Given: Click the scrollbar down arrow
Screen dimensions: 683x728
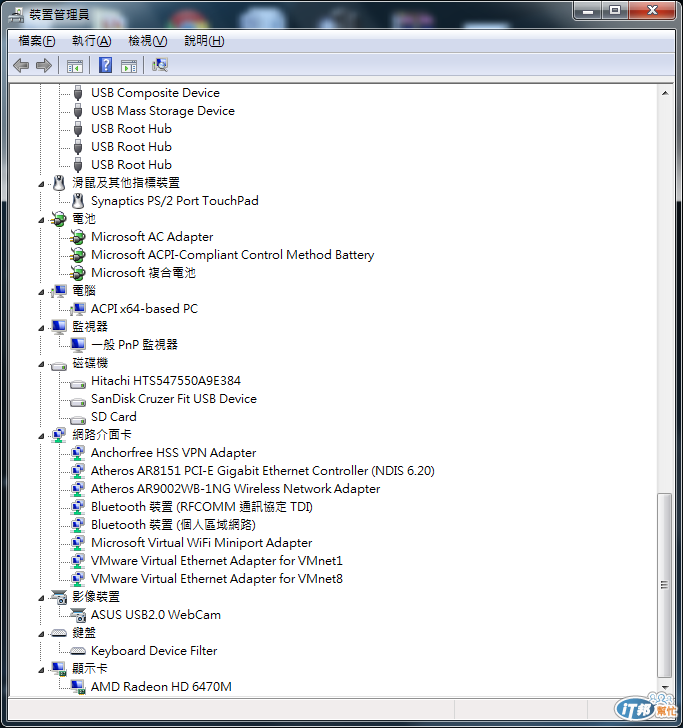Looking at the screenshot, I should pyautogui.click(x=665, y=688).
